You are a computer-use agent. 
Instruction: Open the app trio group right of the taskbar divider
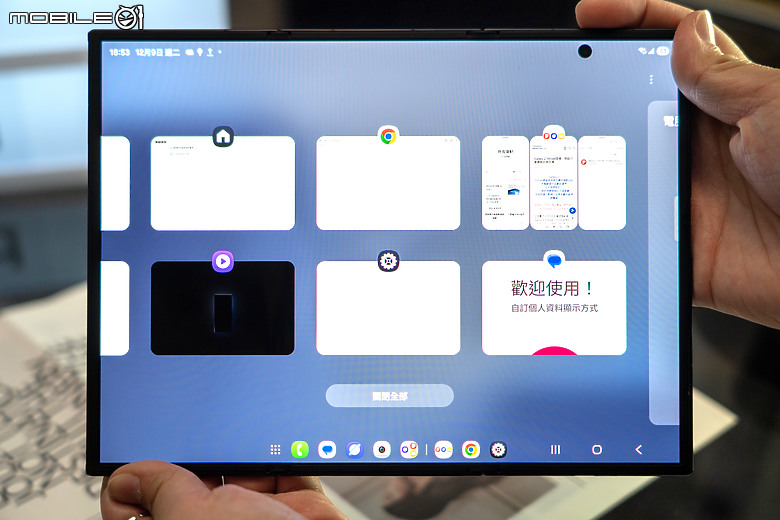point(443,450)
